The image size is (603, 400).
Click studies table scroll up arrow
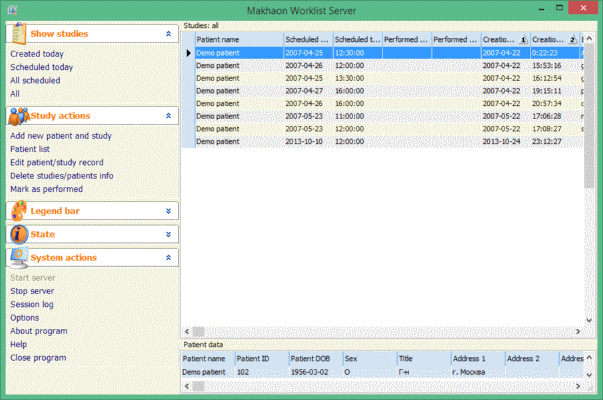589,39
